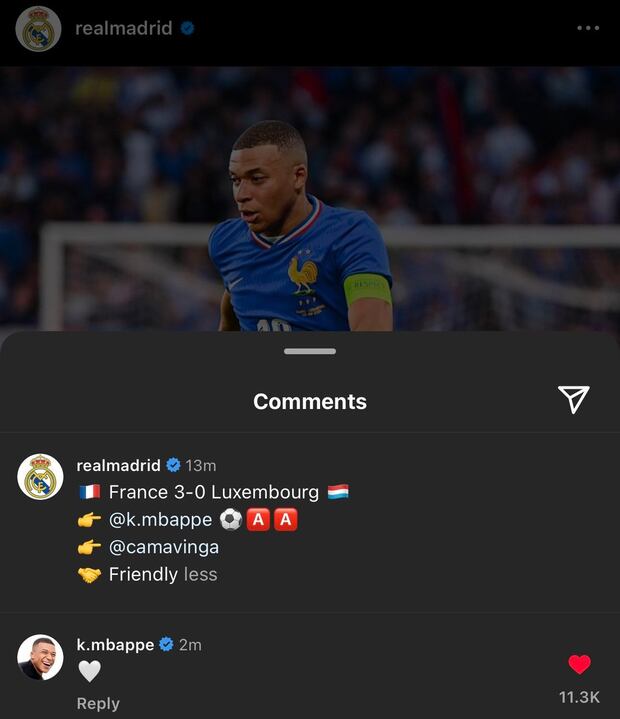Screen dimensions: 620x719
Task: Open the three-dot more options menu
Action: pos(588,28)
